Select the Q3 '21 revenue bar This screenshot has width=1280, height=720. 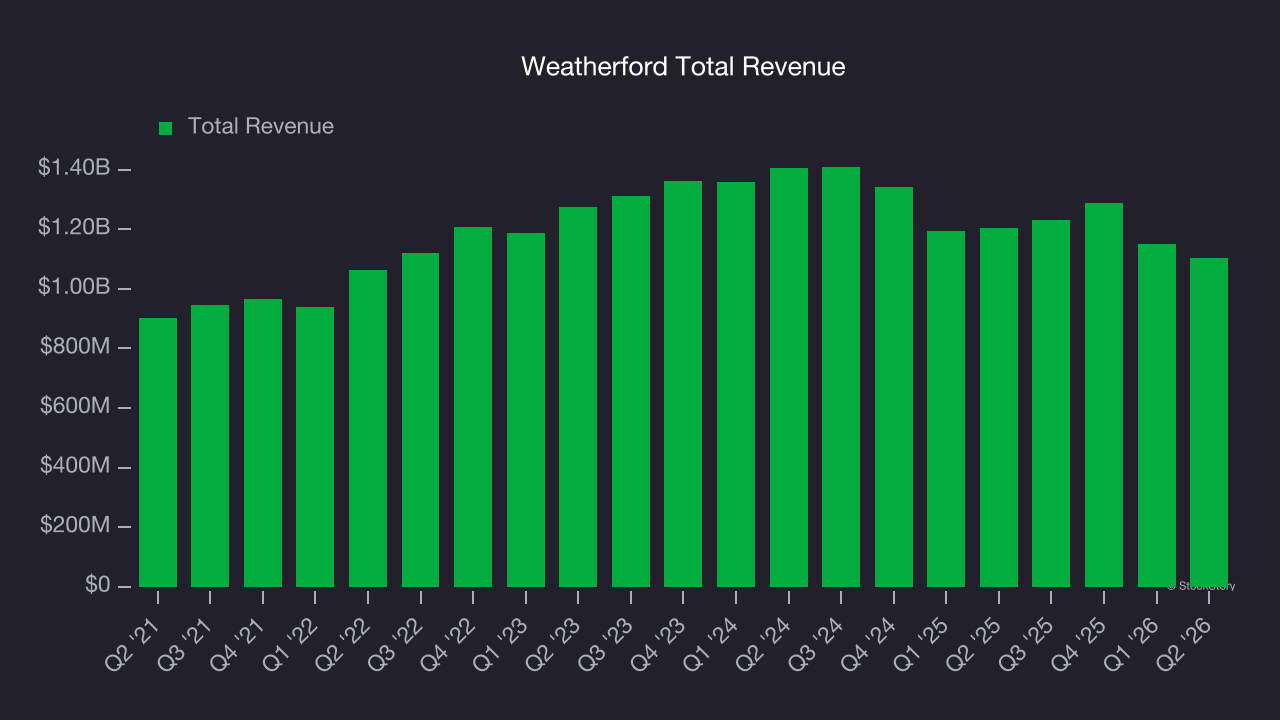coord(210,446)
